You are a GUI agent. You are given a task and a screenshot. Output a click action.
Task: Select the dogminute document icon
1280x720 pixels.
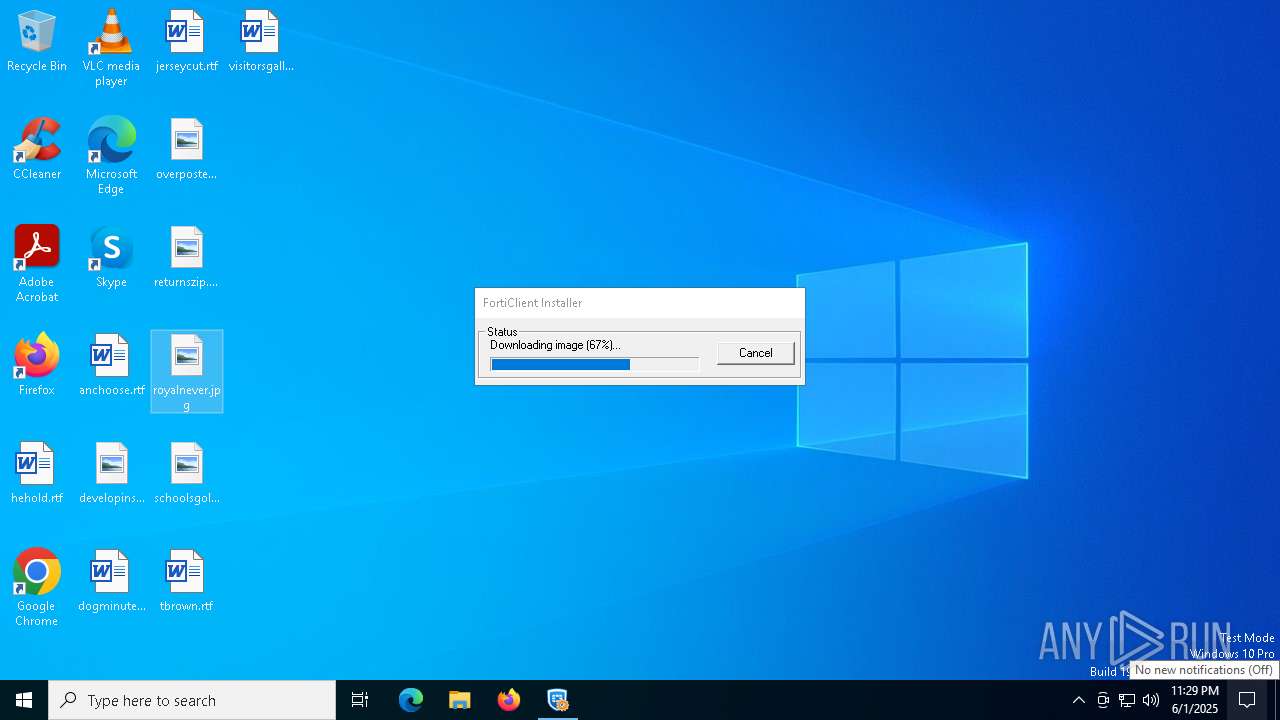pos(111,582)
